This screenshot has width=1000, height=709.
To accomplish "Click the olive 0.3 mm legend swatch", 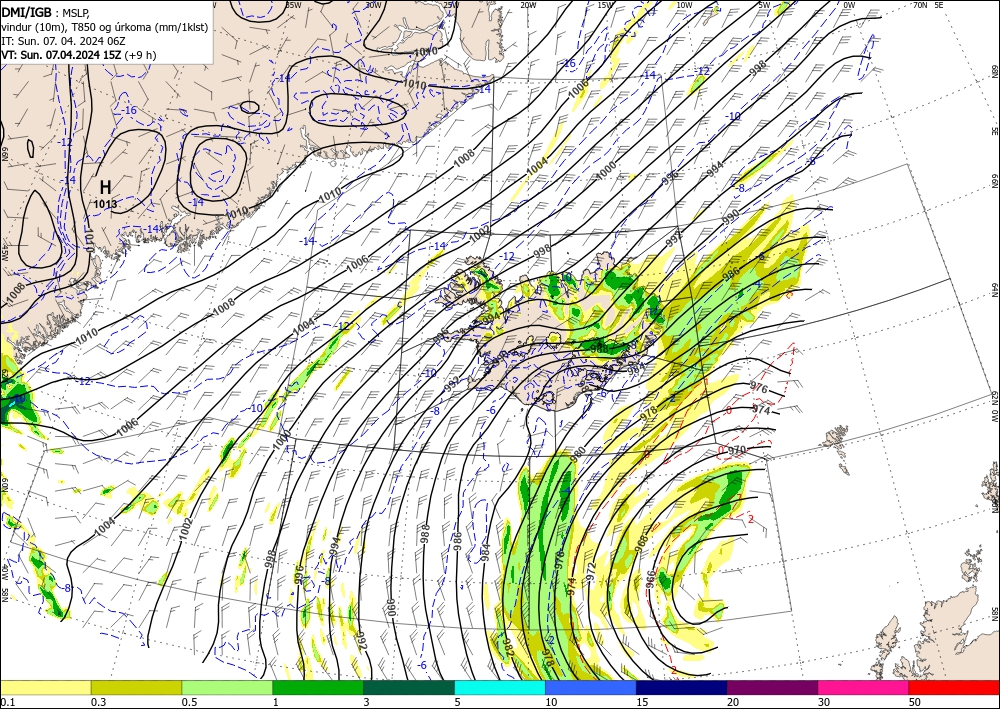I will 136,687.
